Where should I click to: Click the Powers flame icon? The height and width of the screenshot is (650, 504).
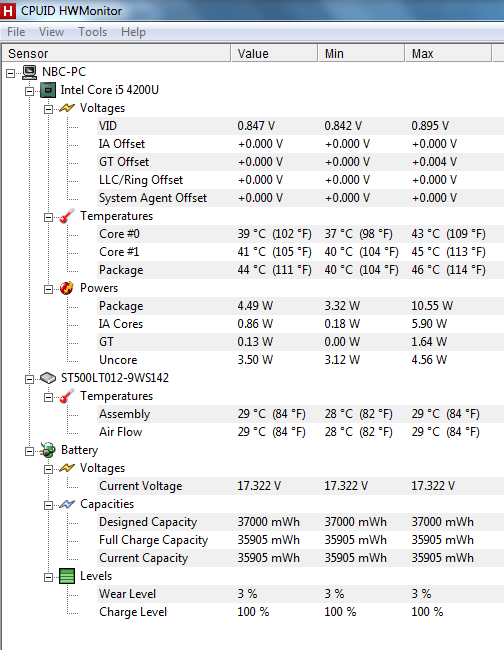tap(67, 288)
